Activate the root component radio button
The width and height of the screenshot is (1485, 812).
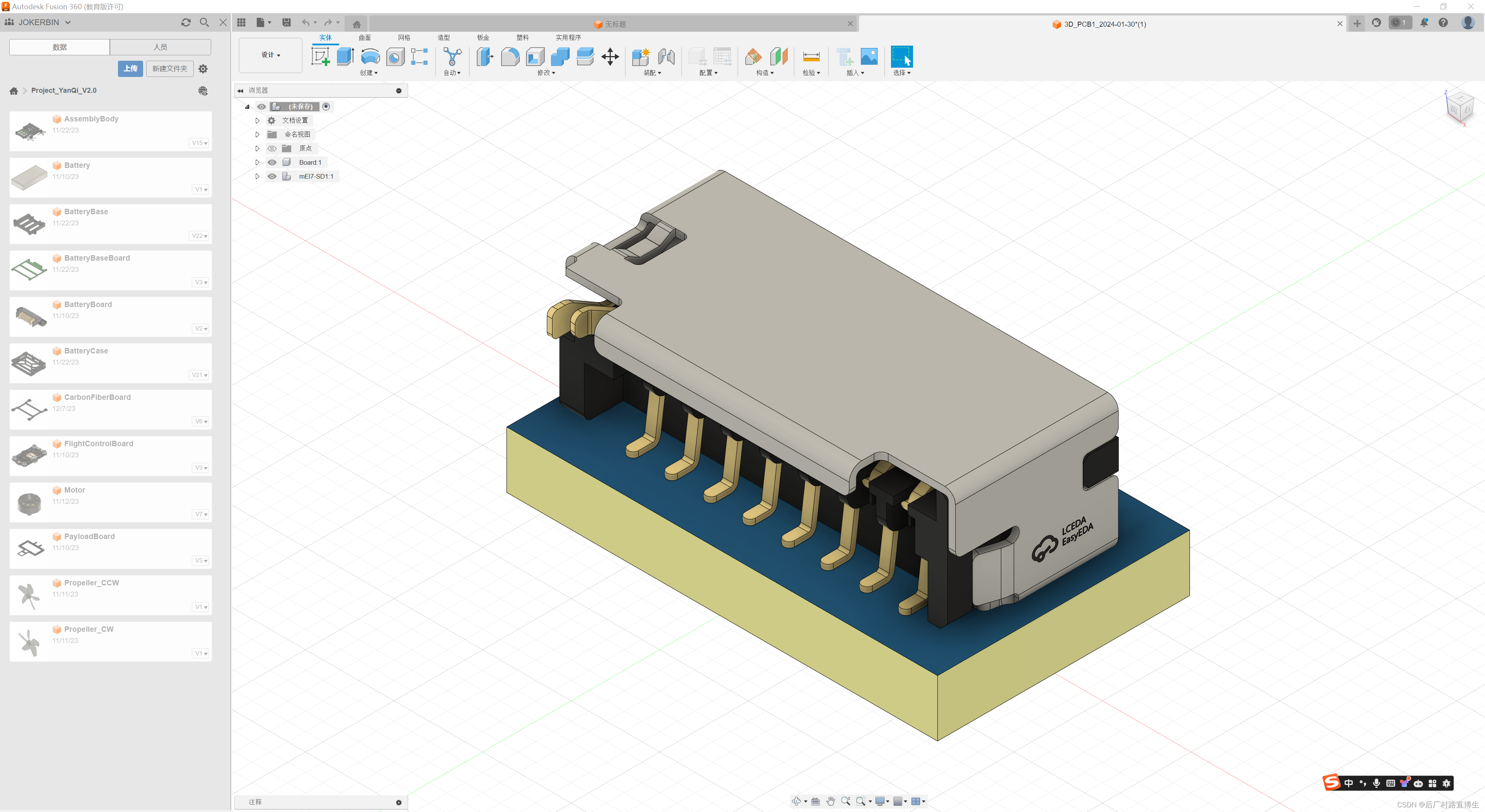326,107
